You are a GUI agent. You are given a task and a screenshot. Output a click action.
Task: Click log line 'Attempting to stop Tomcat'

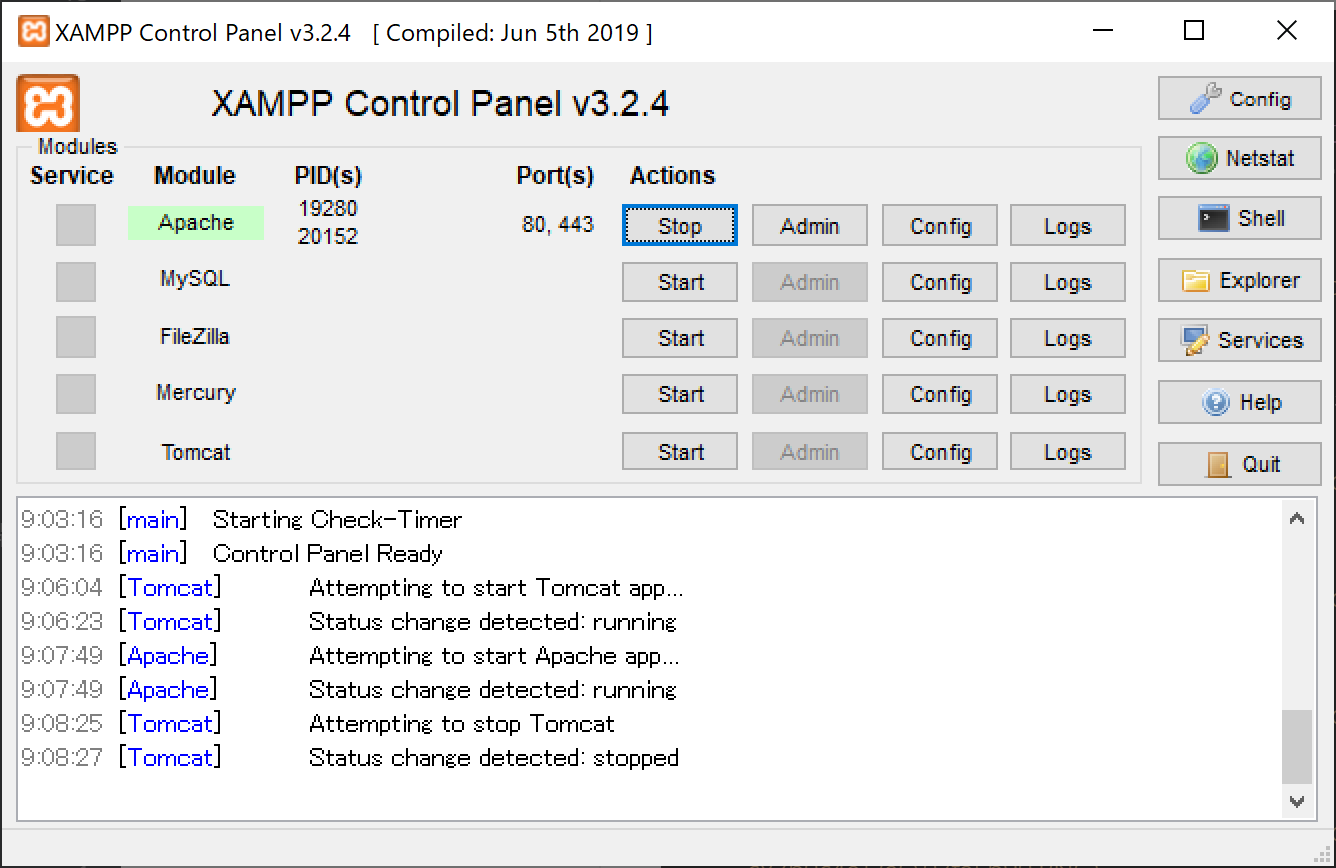coord(462,723)
